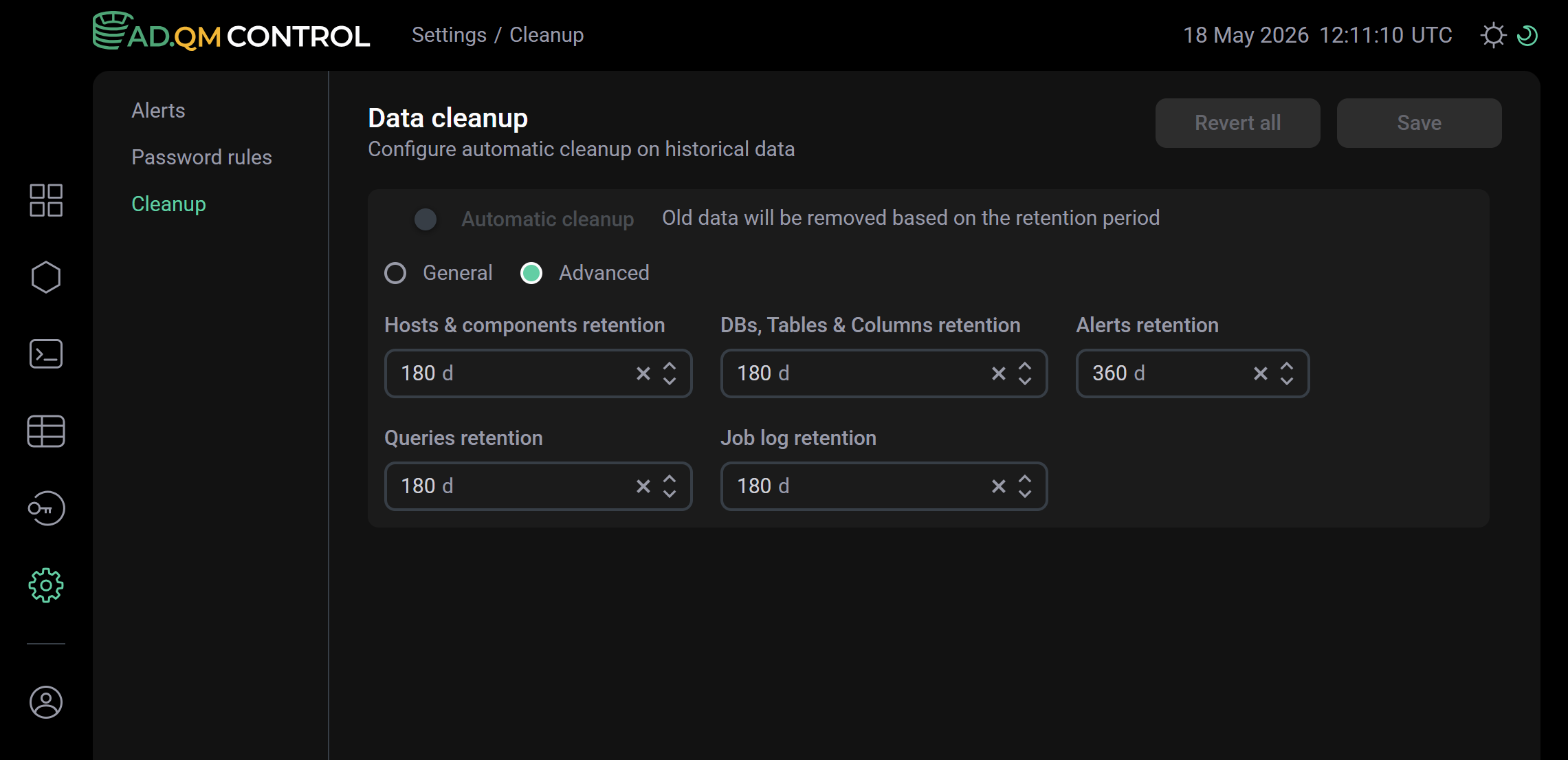Open the Alerts settings section
The image size is (1568, 760).
pyautogui.click(x=158, y=111)
